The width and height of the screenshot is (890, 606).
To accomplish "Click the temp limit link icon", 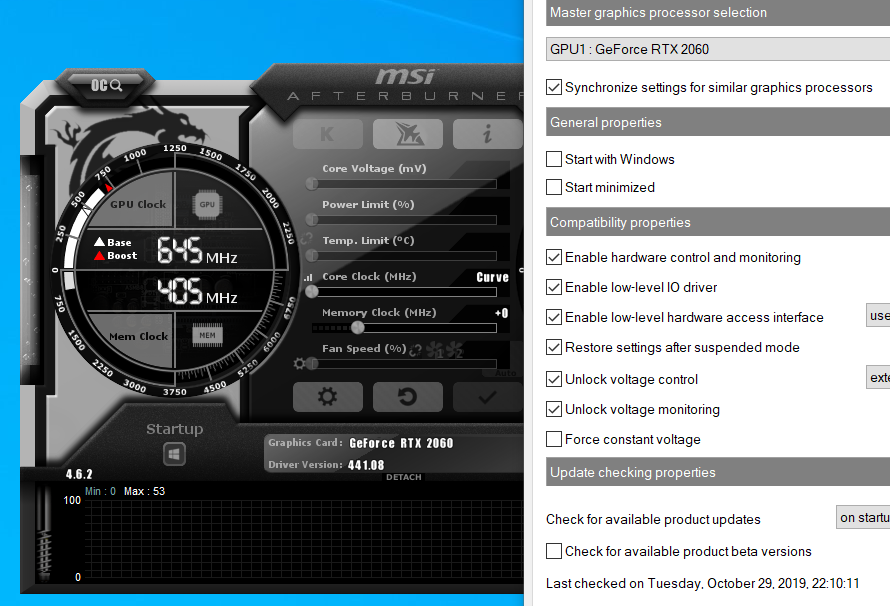I will [x=307, y=239].
